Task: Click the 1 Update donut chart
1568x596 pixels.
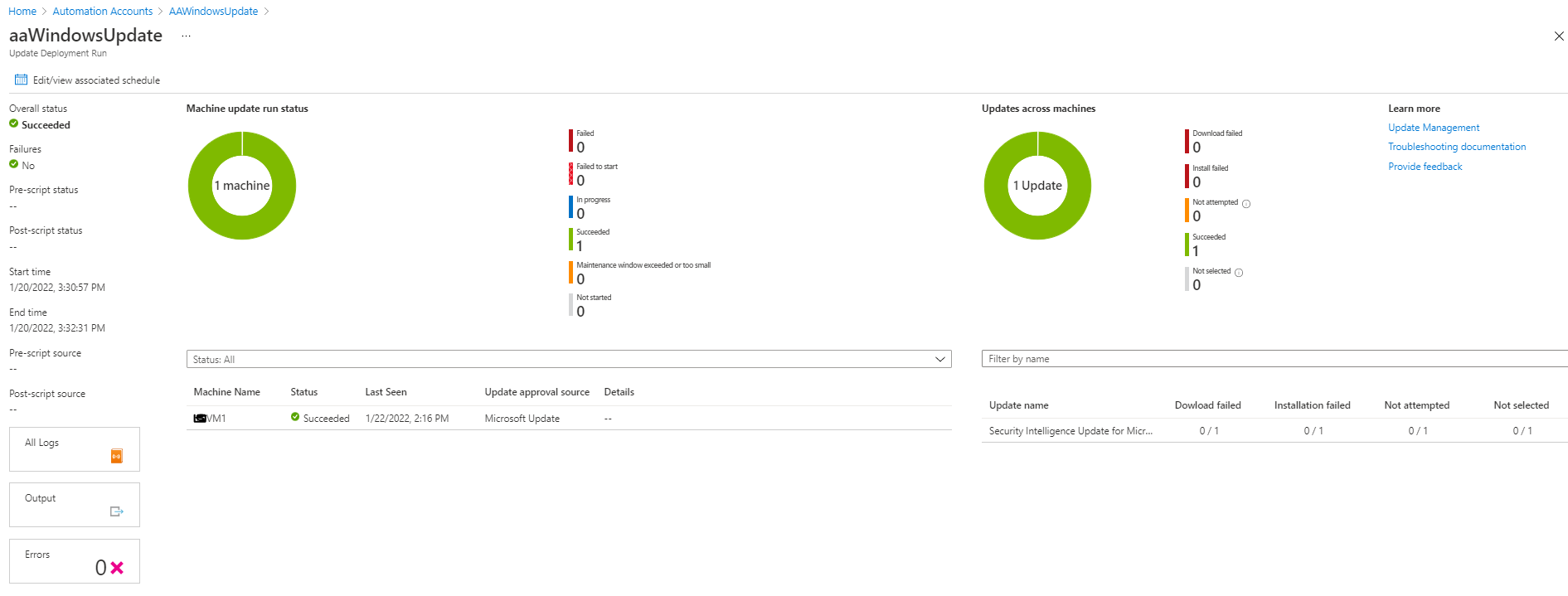Action: [x=1037, y=186]
